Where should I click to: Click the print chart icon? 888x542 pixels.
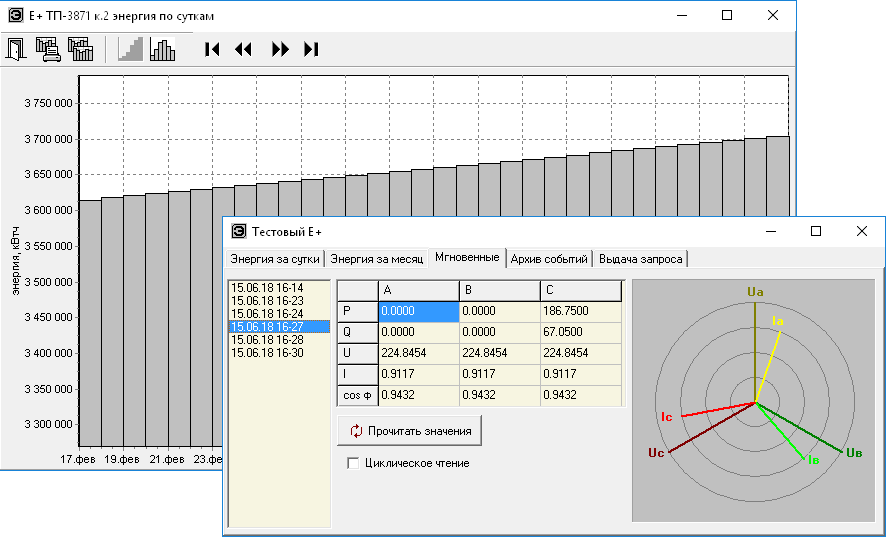(x=47, y=49)
